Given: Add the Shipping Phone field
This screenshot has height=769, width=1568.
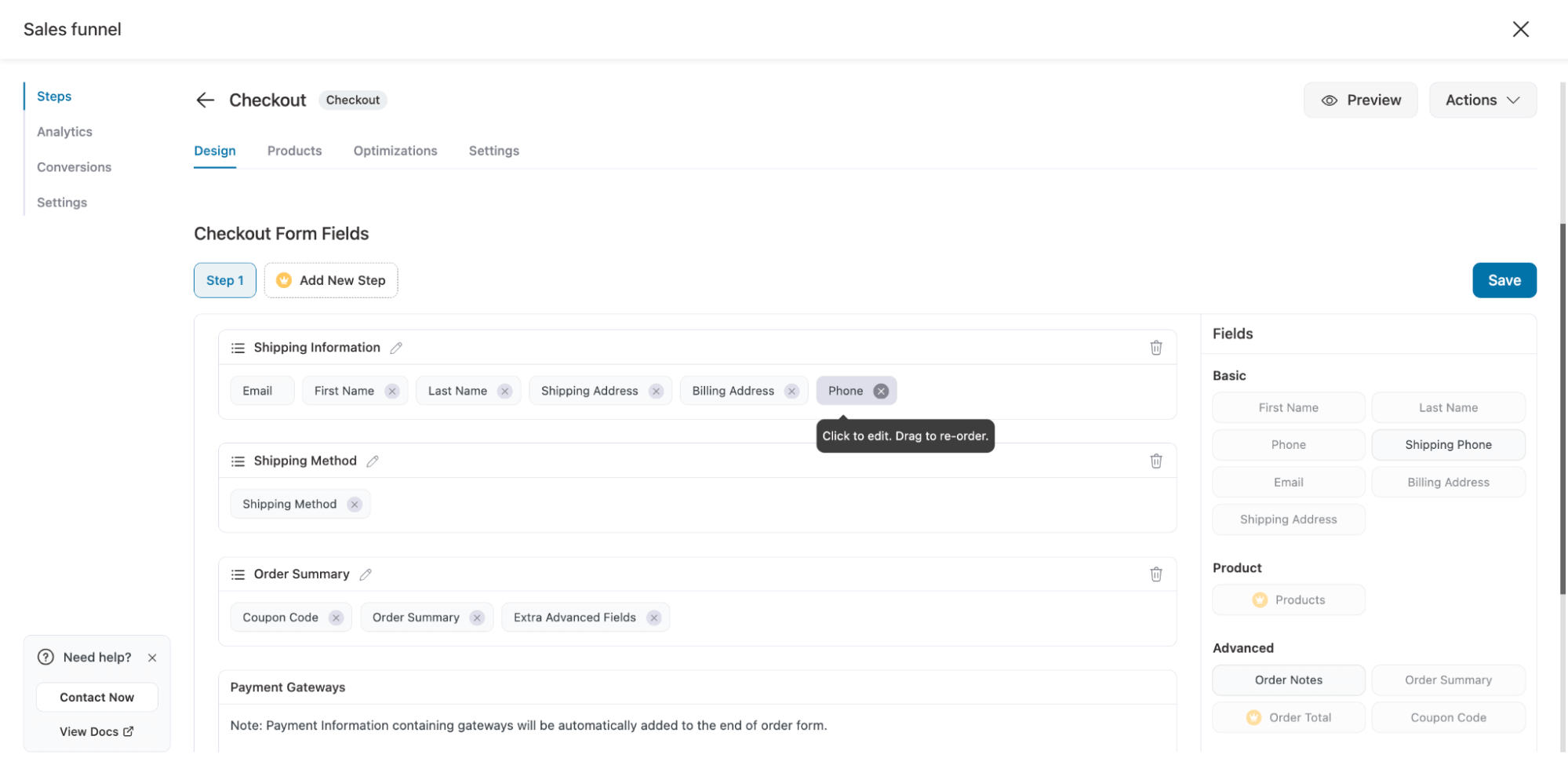Looking at the screenshot, I should click(x=1448, y=444).
